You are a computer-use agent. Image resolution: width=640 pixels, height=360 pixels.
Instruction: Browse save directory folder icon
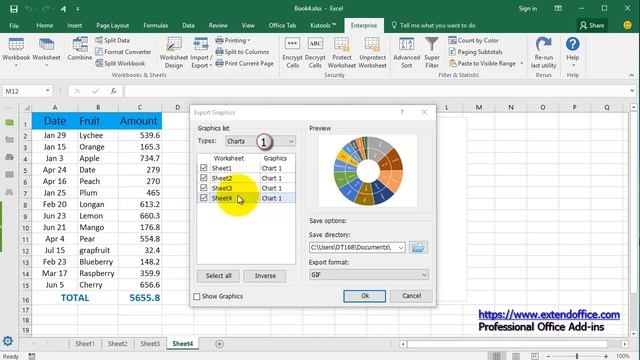coord(418,247)
